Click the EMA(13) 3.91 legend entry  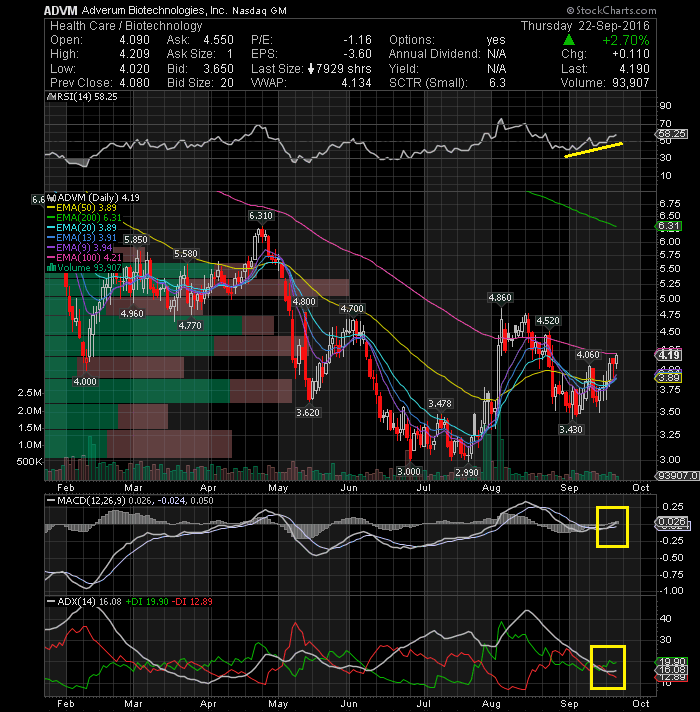86,237
